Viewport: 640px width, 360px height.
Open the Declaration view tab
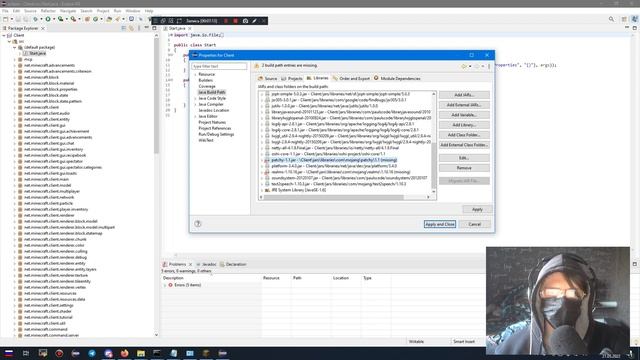point(233,264)
